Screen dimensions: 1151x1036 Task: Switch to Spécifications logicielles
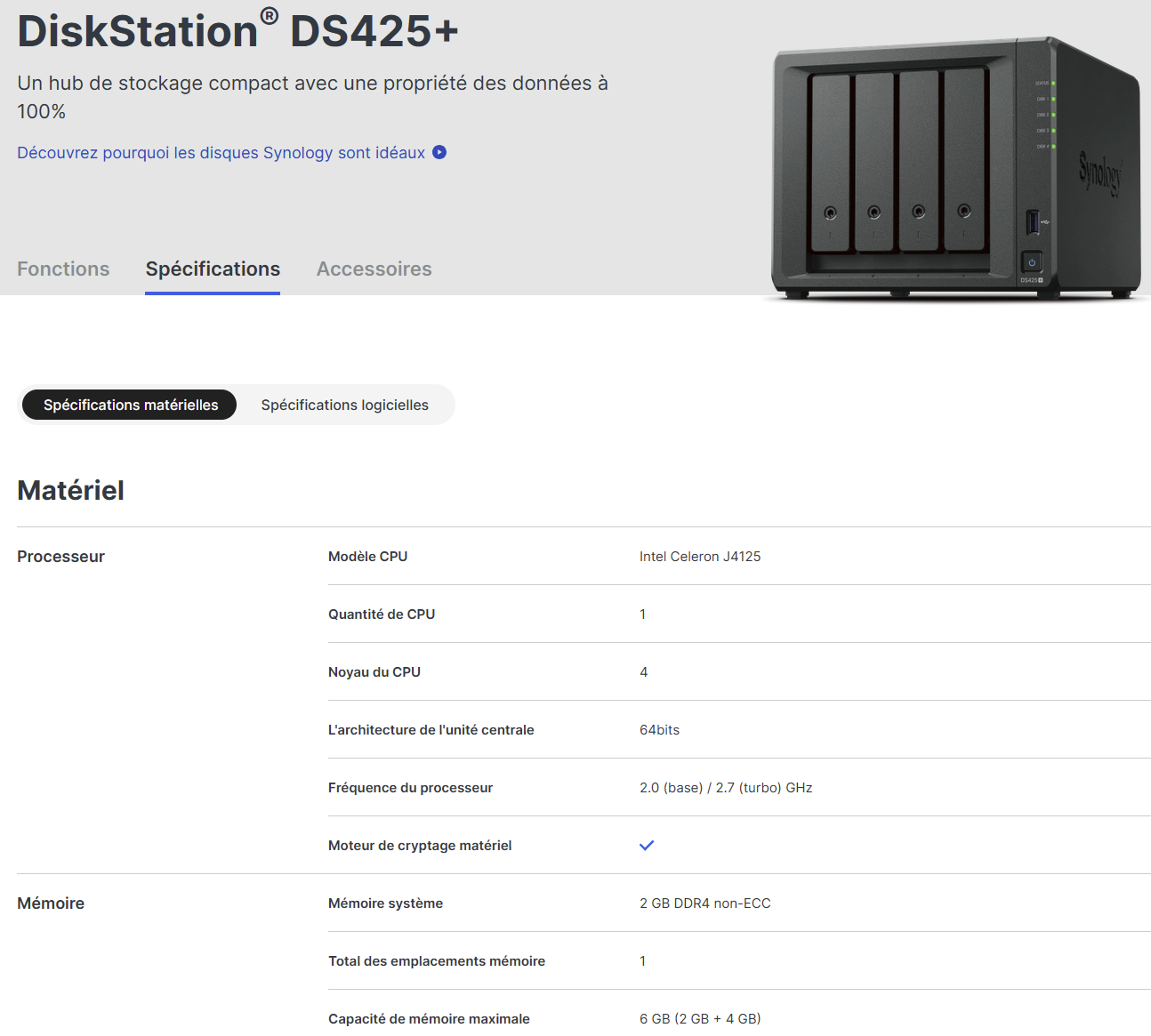click(x=345, y=405)
